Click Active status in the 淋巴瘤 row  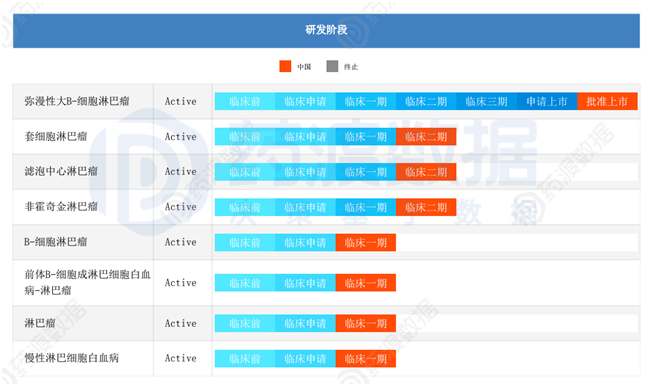[181, 323]
